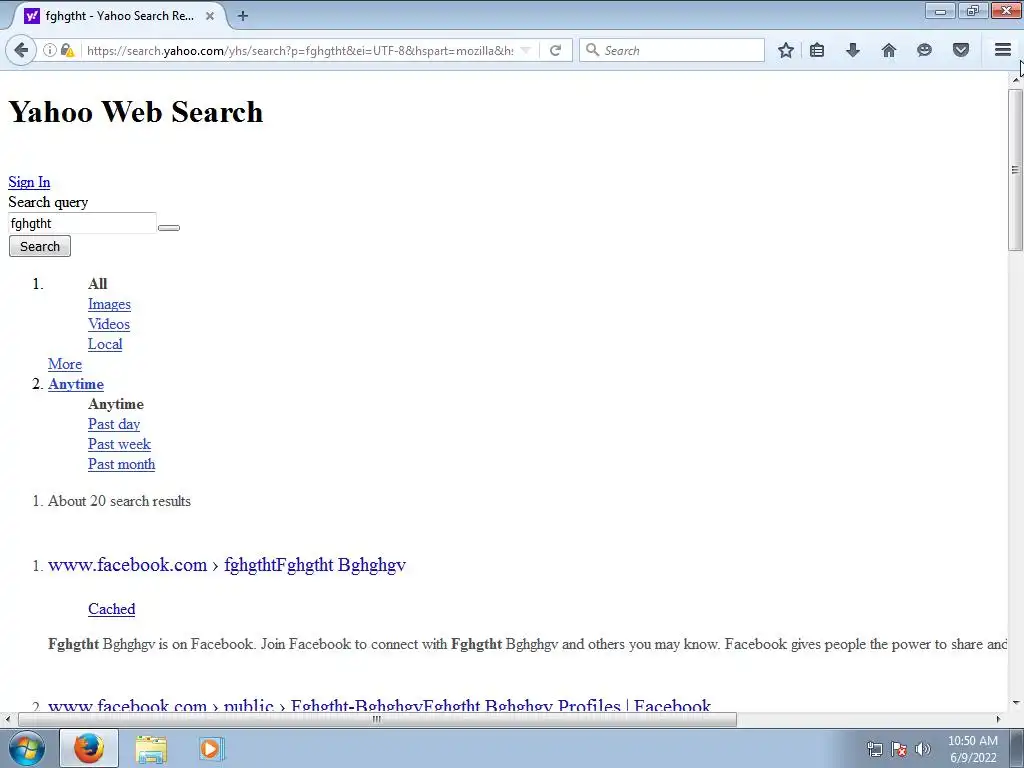Show site information icon in address bar
This screenshot has width=1024, height=768.
[x=49, y=50]
